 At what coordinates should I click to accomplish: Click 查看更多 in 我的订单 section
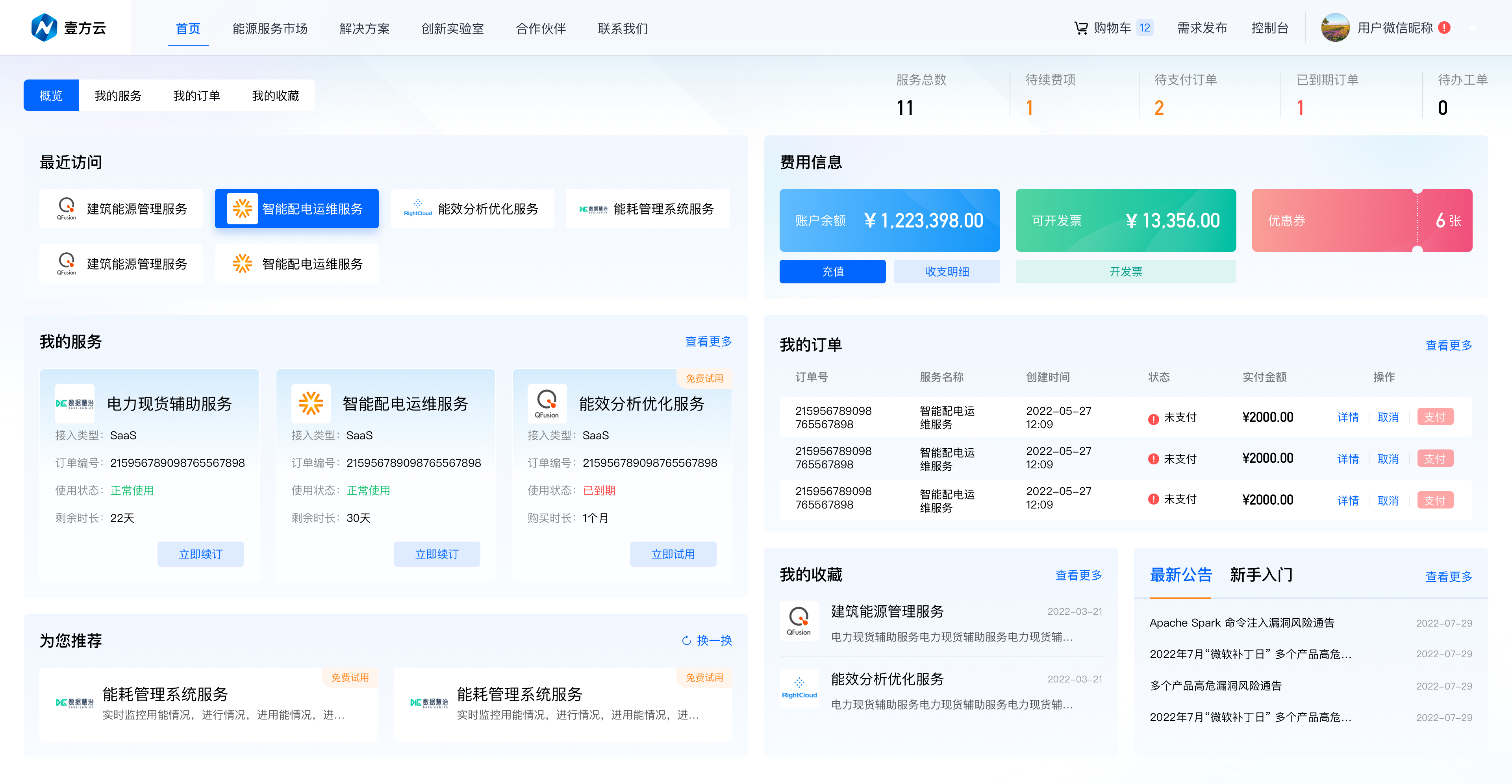(1449, 345)
